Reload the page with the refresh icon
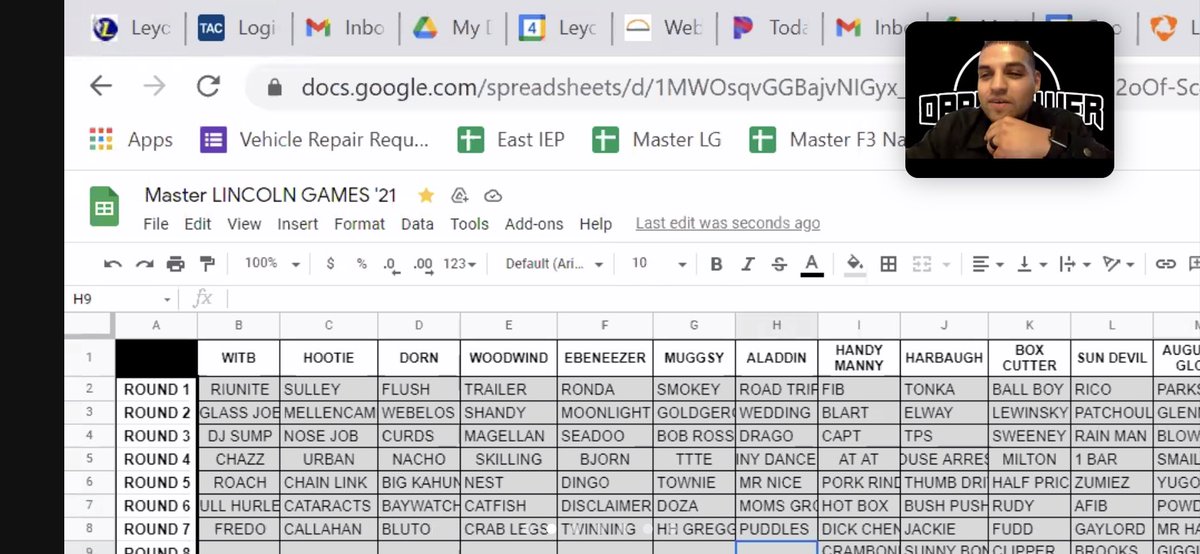 coord(208,86)
